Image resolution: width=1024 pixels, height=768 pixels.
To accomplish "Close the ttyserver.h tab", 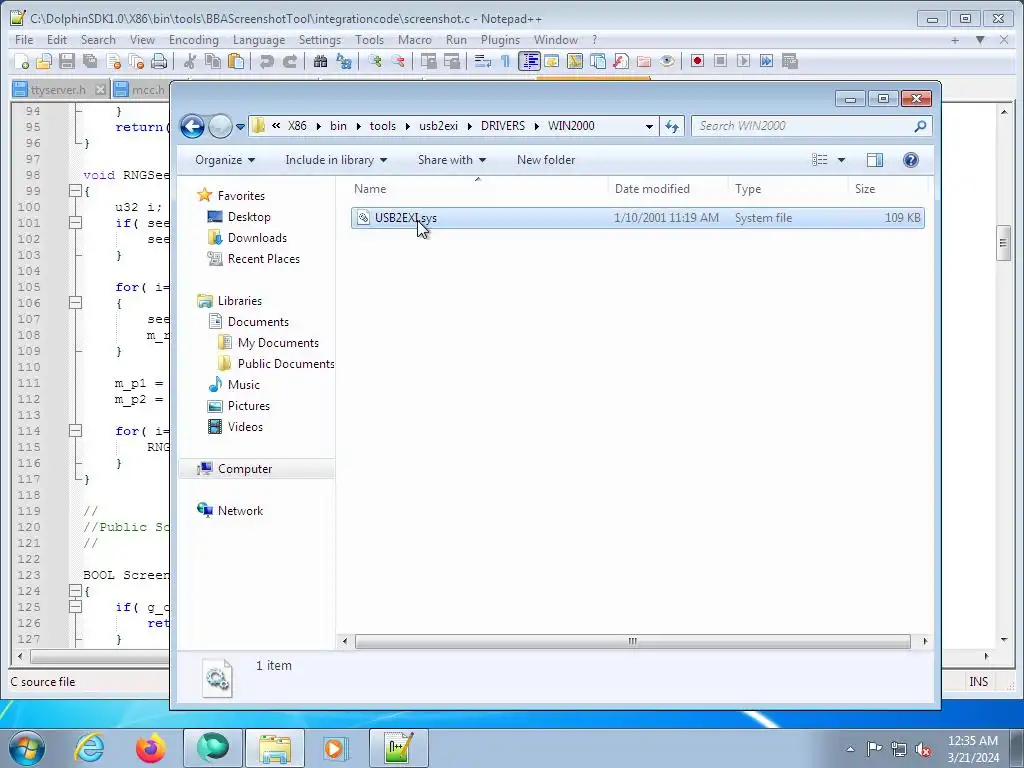I will click(x=100, y=89).
